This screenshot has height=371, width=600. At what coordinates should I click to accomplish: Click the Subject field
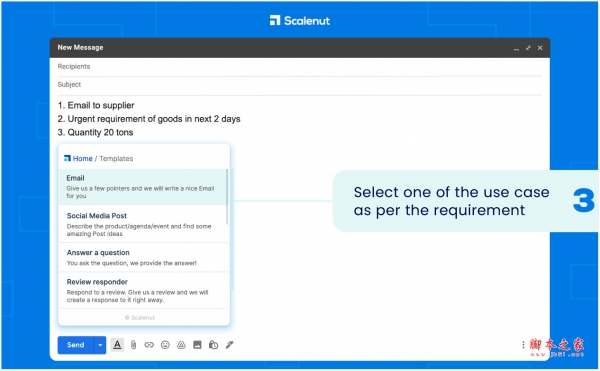tap(300, 85)
